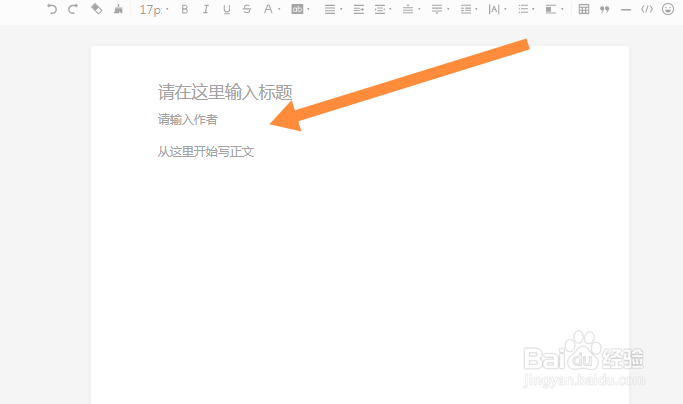Open the bulleted list dropdown
Viewport: 683px width, 404px height.
[526, 9]
